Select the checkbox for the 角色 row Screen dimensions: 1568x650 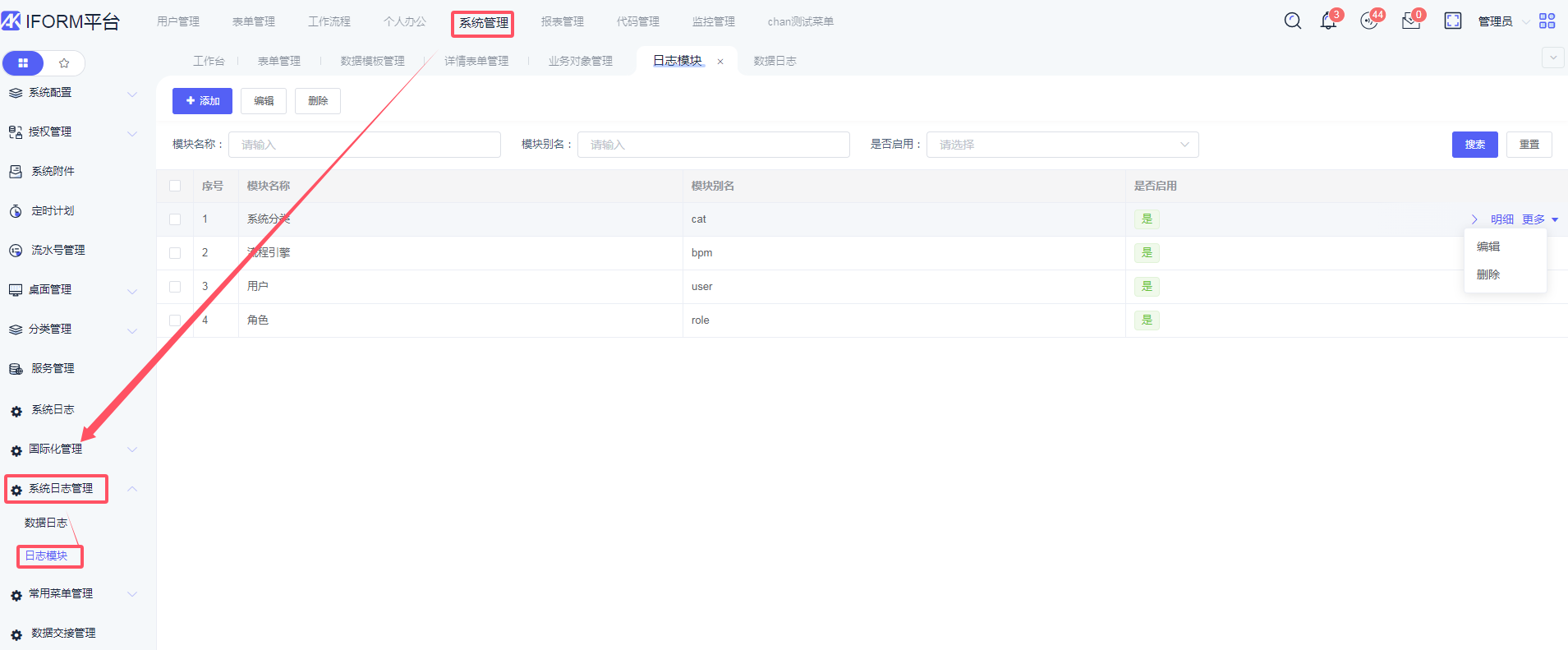(x=175, y=320)
